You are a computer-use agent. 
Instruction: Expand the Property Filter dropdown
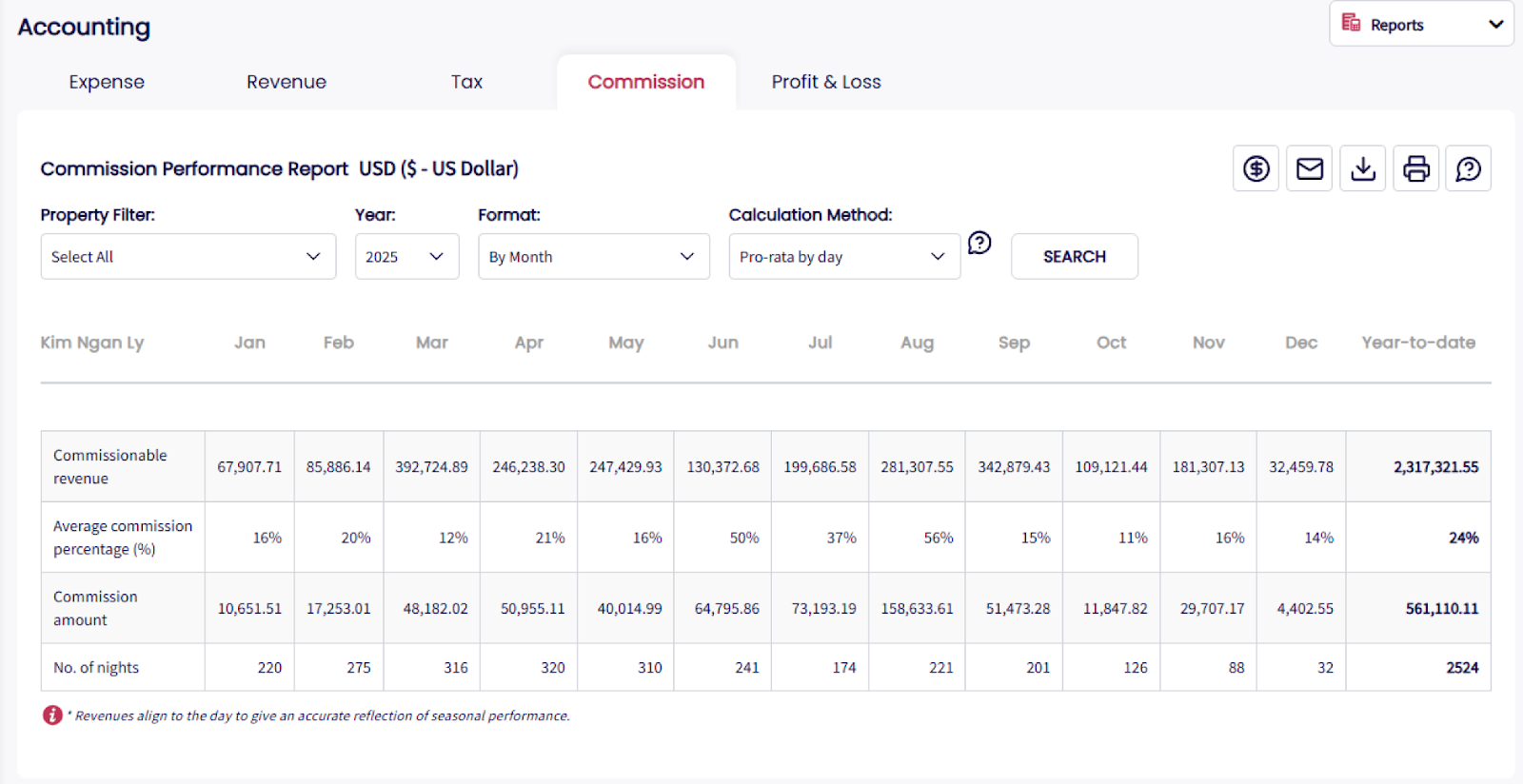[188, 257]
